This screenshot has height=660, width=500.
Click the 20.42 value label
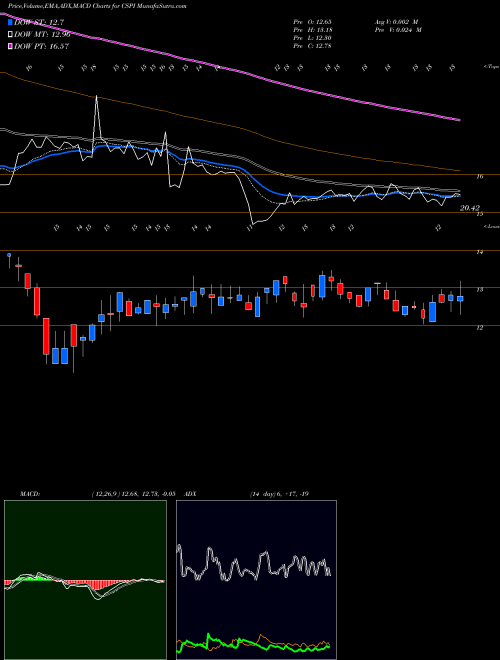(470, 208)
